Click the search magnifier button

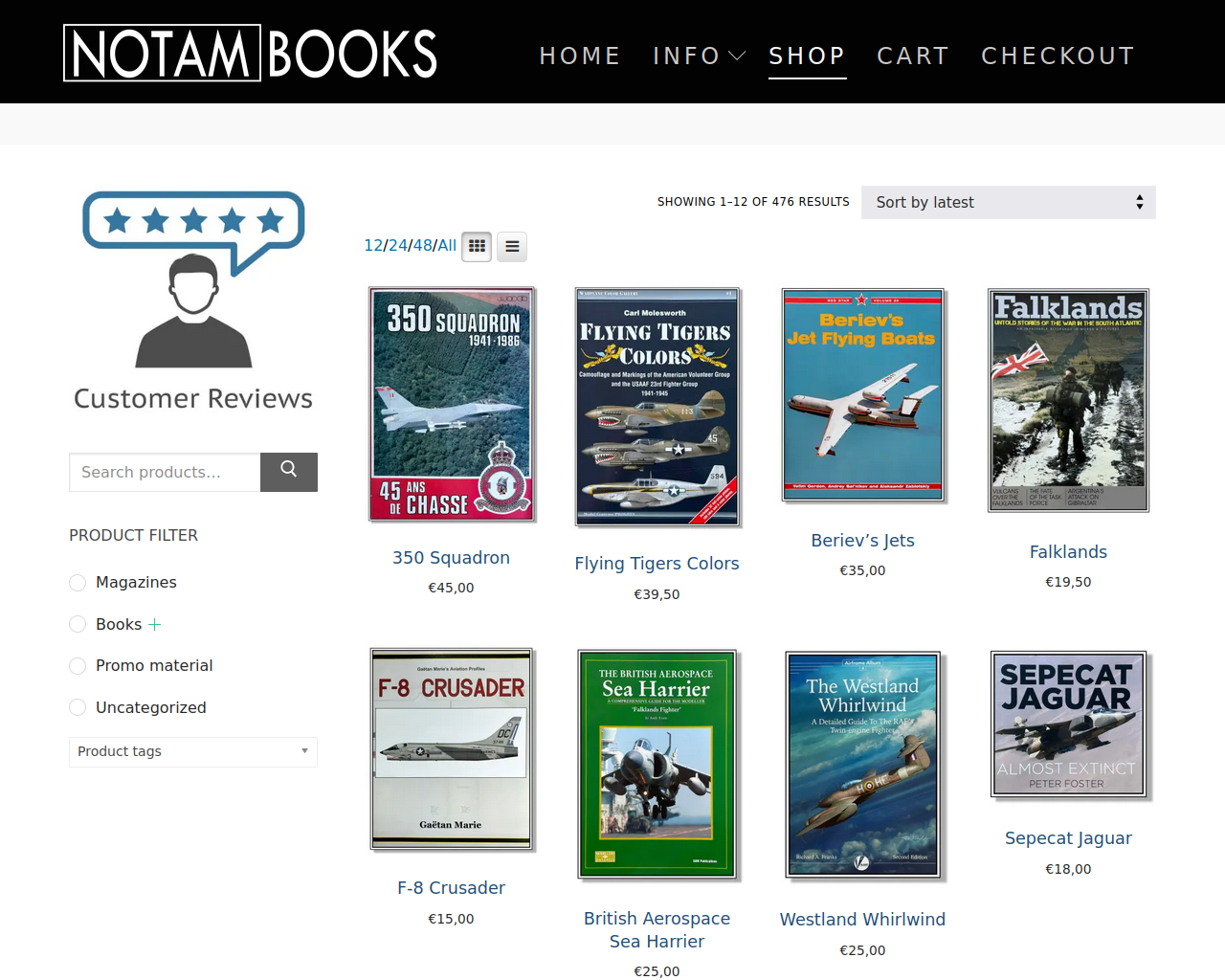tap(289, 472)
